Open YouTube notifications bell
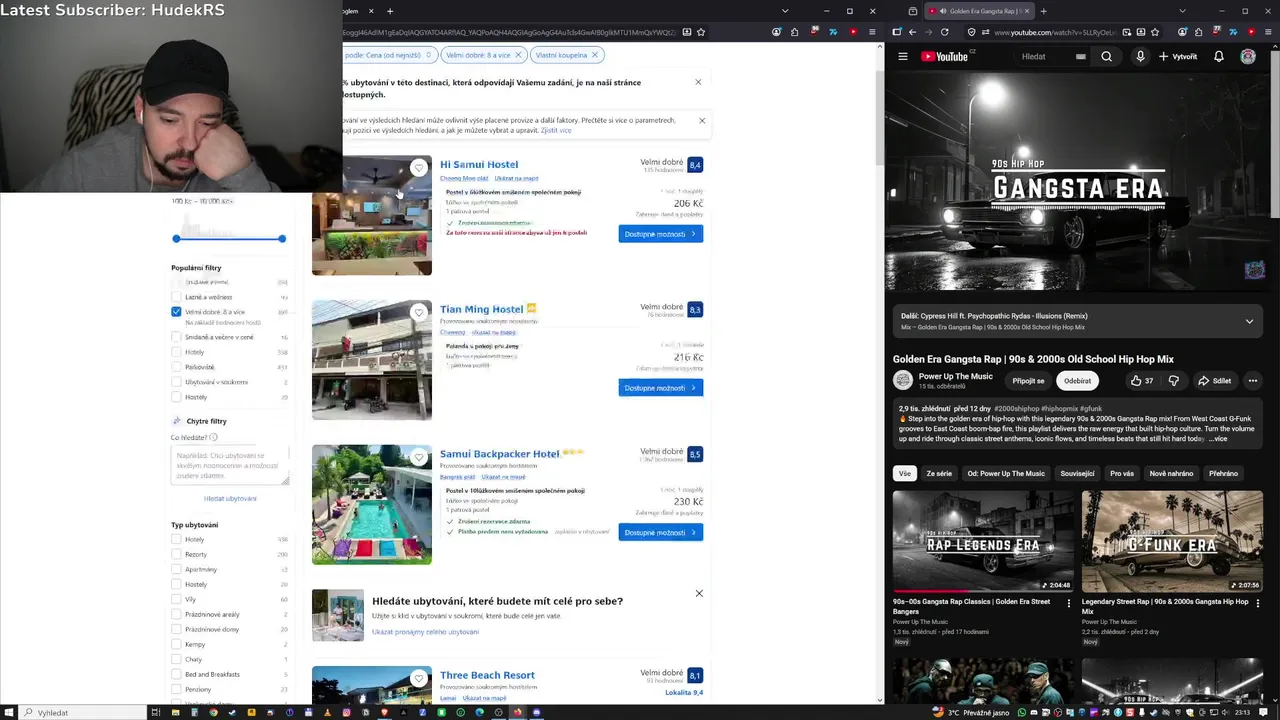Viewport: 1280px width, 720px height. (x=1218, y=57)
